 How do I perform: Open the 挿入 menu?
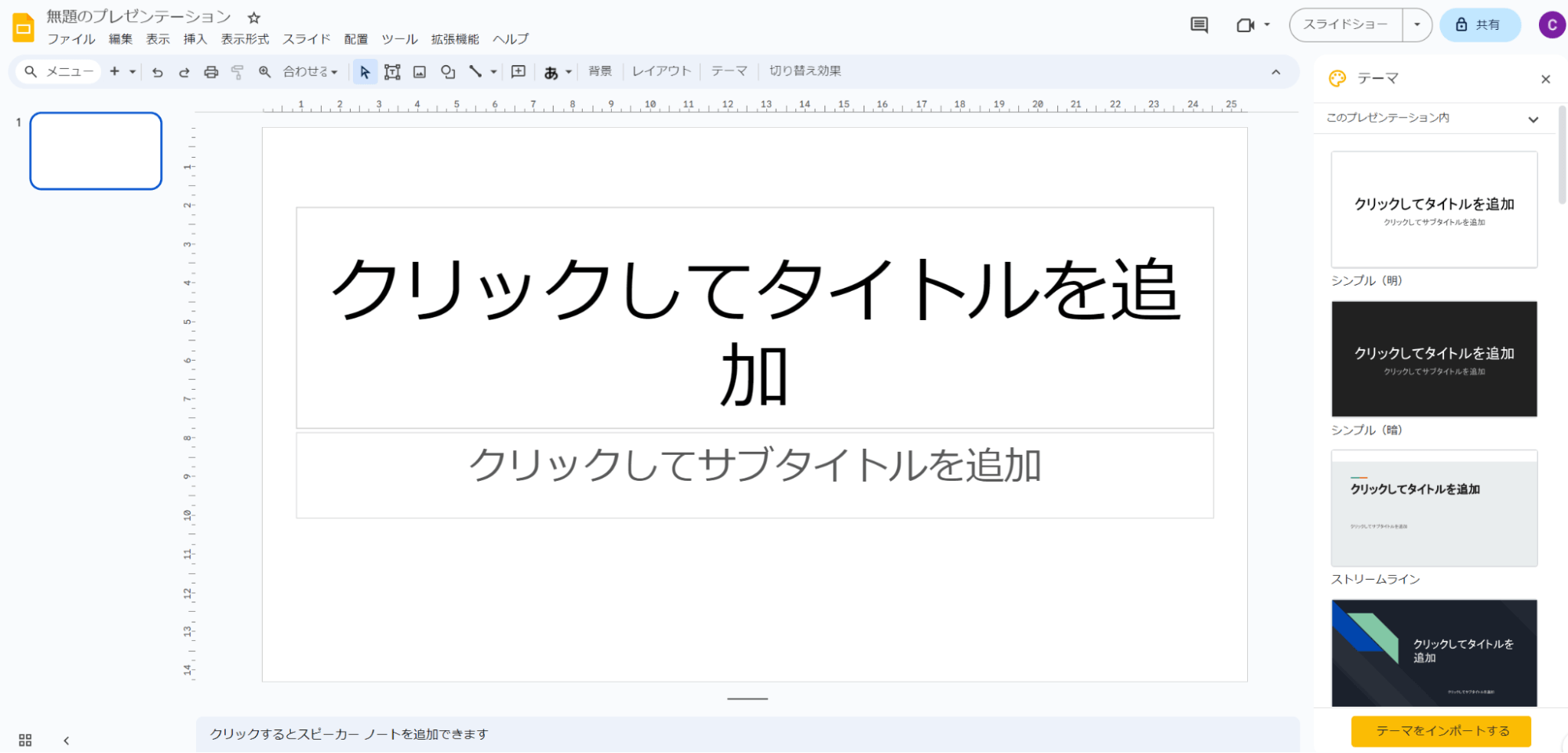(195, 39)
